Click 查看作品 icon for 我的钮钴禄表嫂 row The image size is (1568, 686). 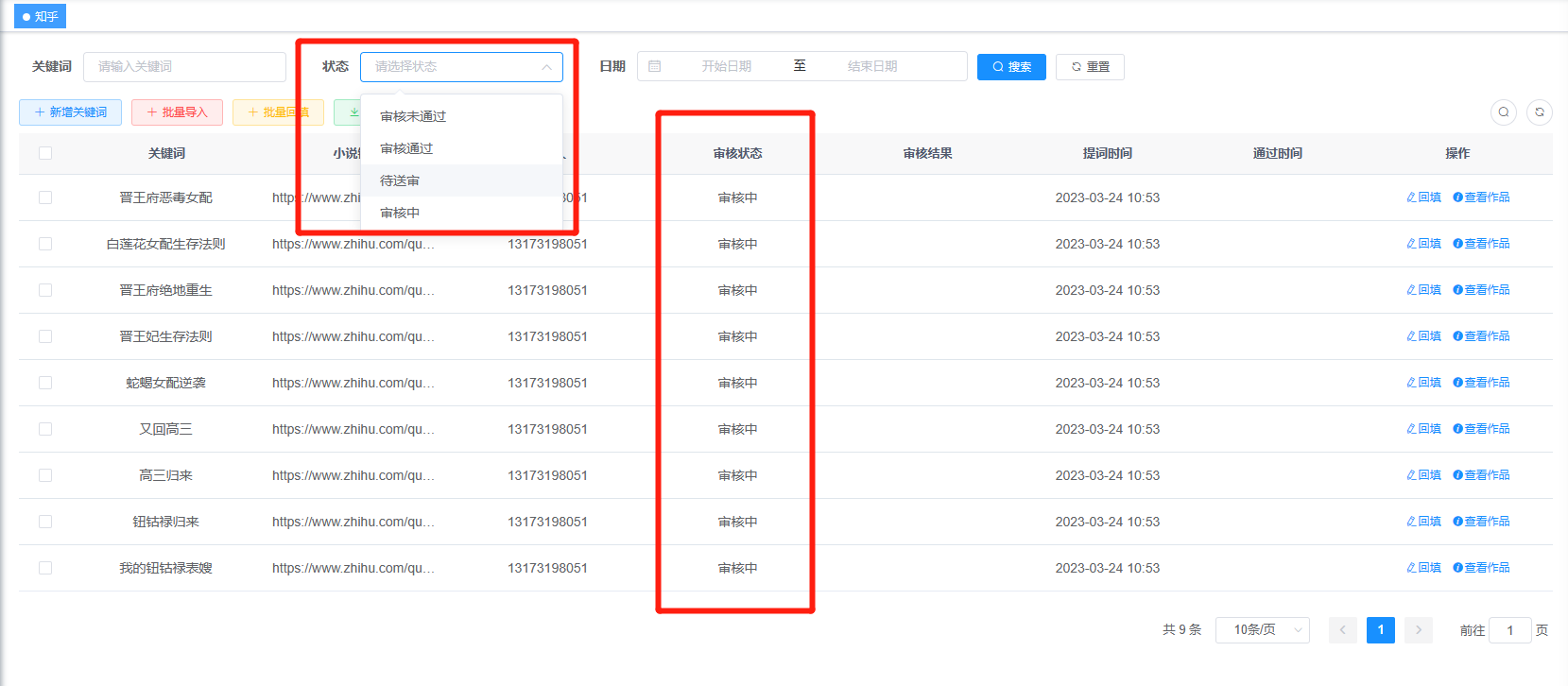coord(1457,568)
